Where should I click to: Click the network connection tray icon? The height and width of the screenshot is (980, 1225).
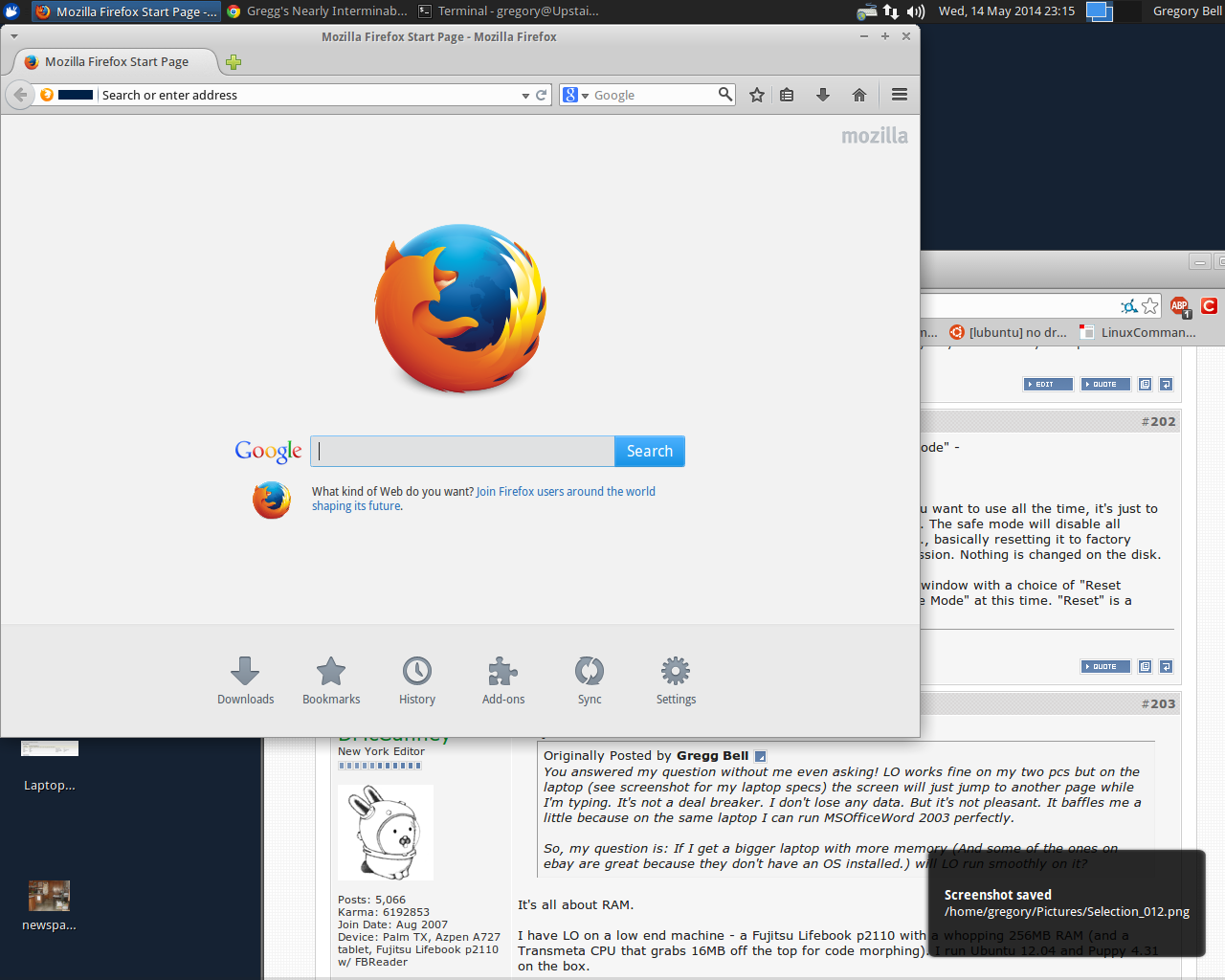tap(891, 11)
